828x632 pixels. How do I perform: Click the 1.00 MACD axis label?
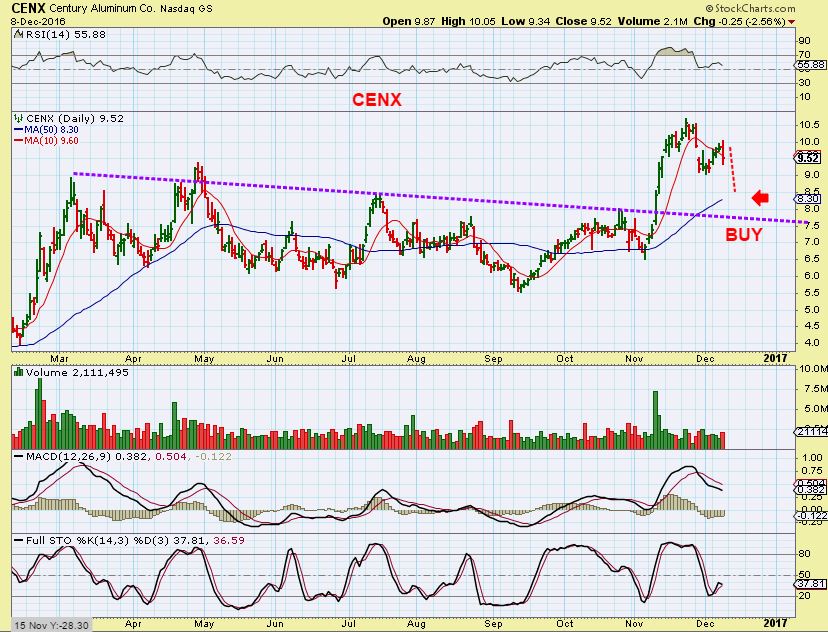pos(811,458)
